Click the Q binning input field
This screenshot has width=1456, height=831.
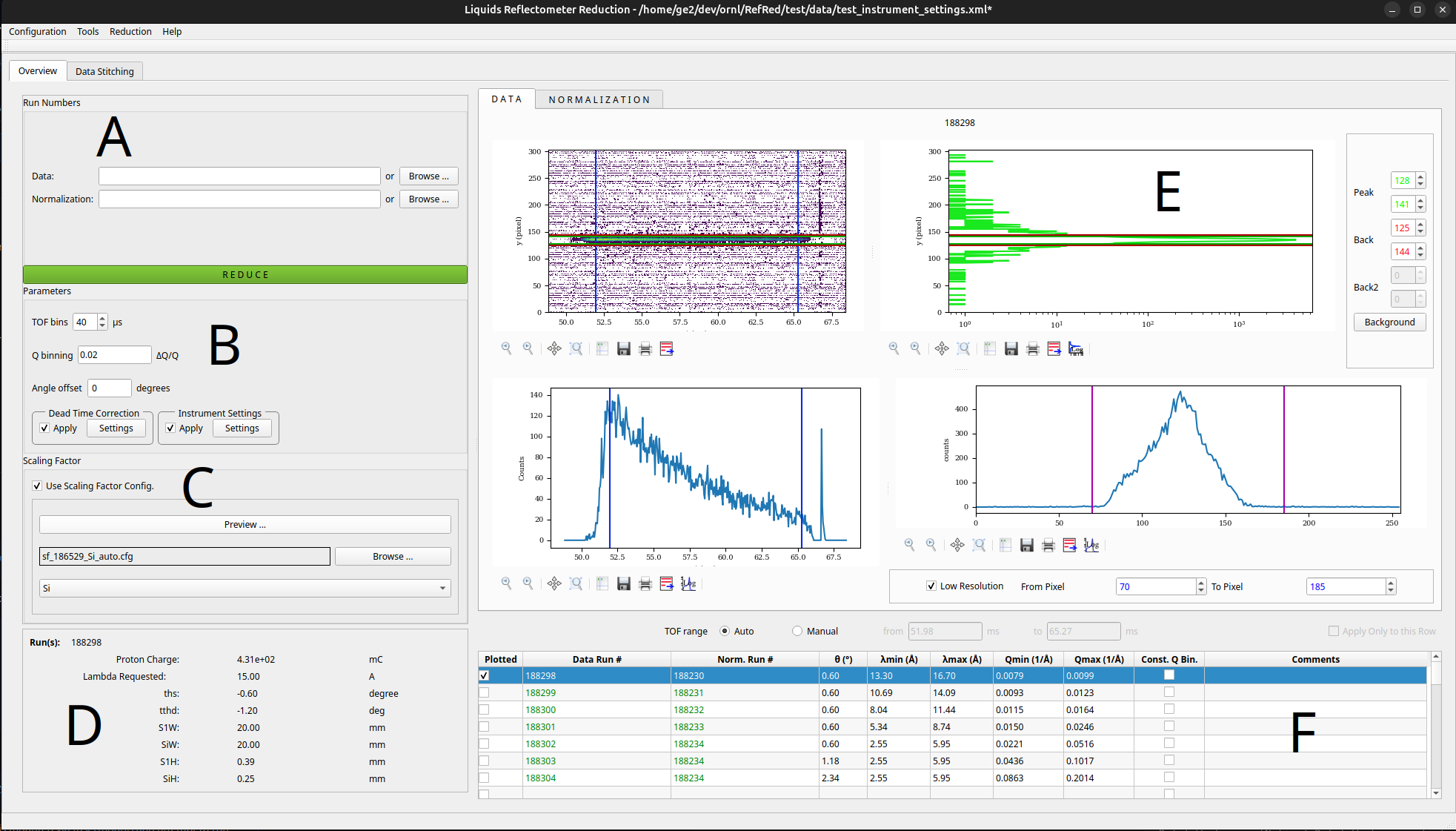(x=115, y=354)
